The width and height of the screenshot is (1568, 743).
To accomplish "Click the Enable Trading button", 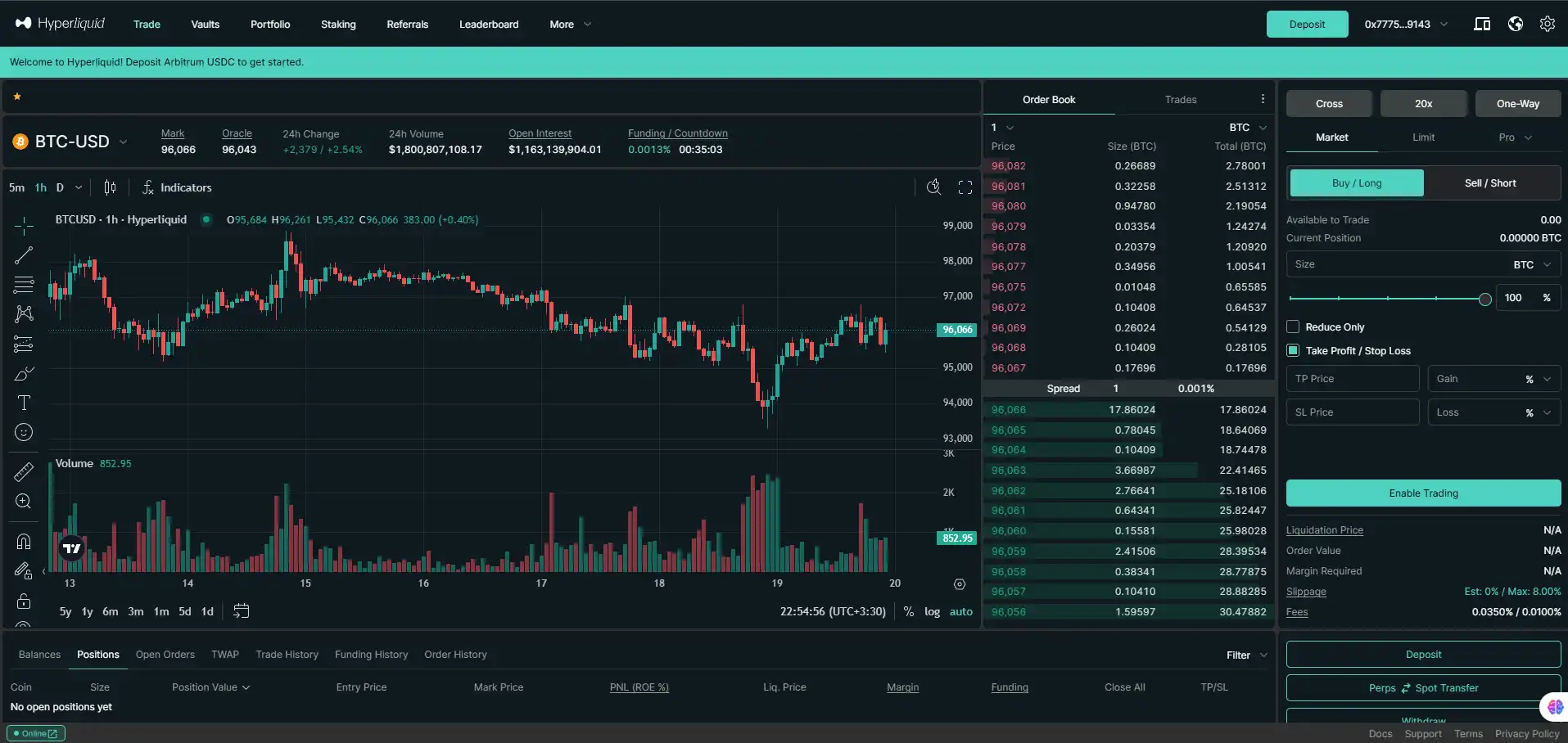I will [1423, 493].
